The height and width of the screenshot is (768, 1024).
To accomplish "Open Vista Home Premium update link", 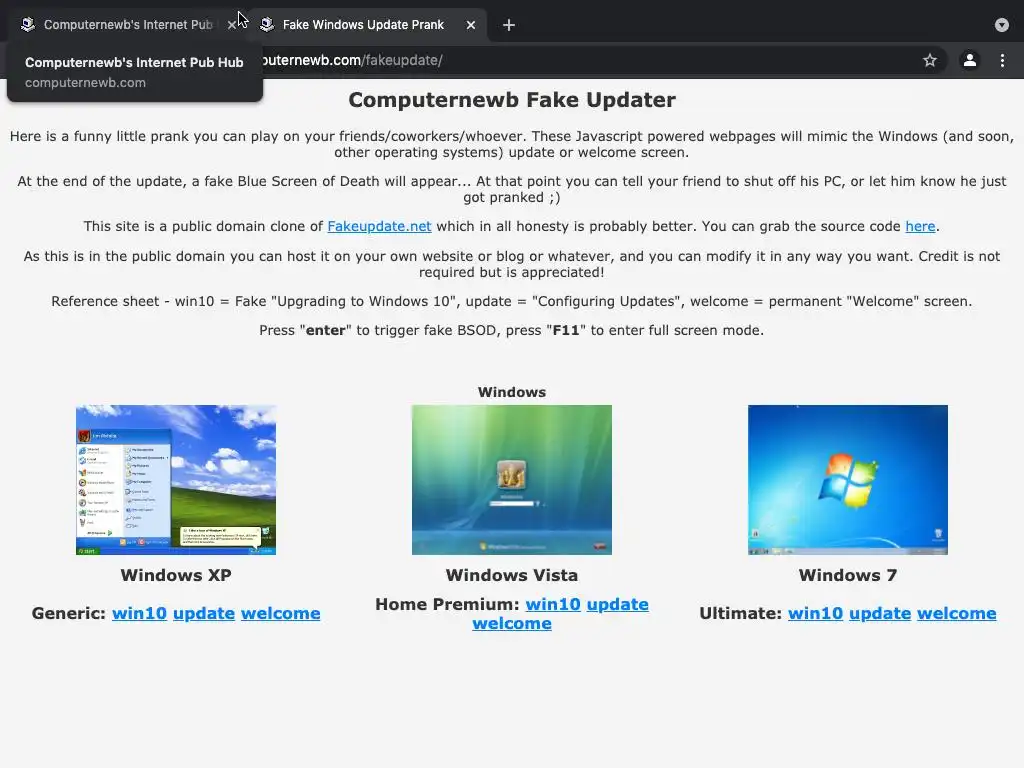I will point(618,604).
